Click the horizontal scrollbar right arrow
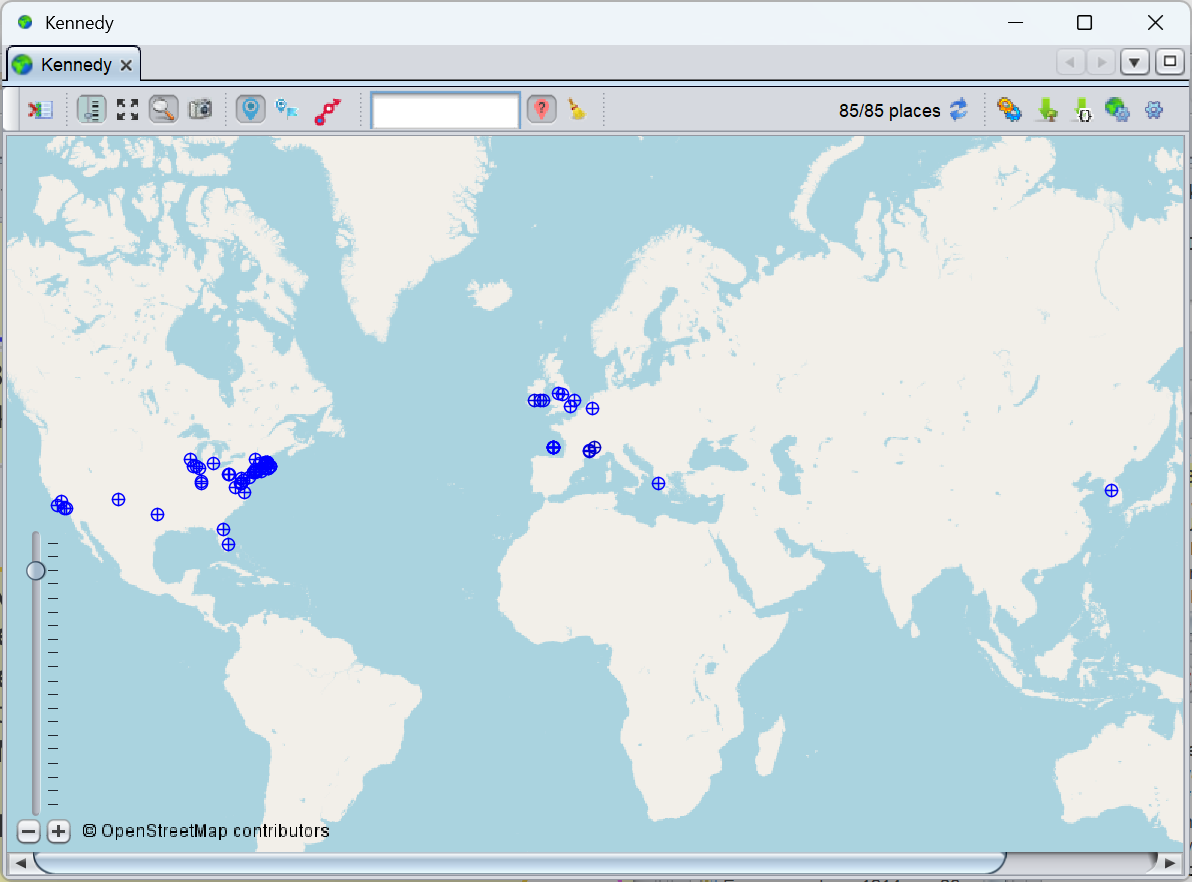The height and width of the screenshot is (882, 1192). [x=1170, y=863]
